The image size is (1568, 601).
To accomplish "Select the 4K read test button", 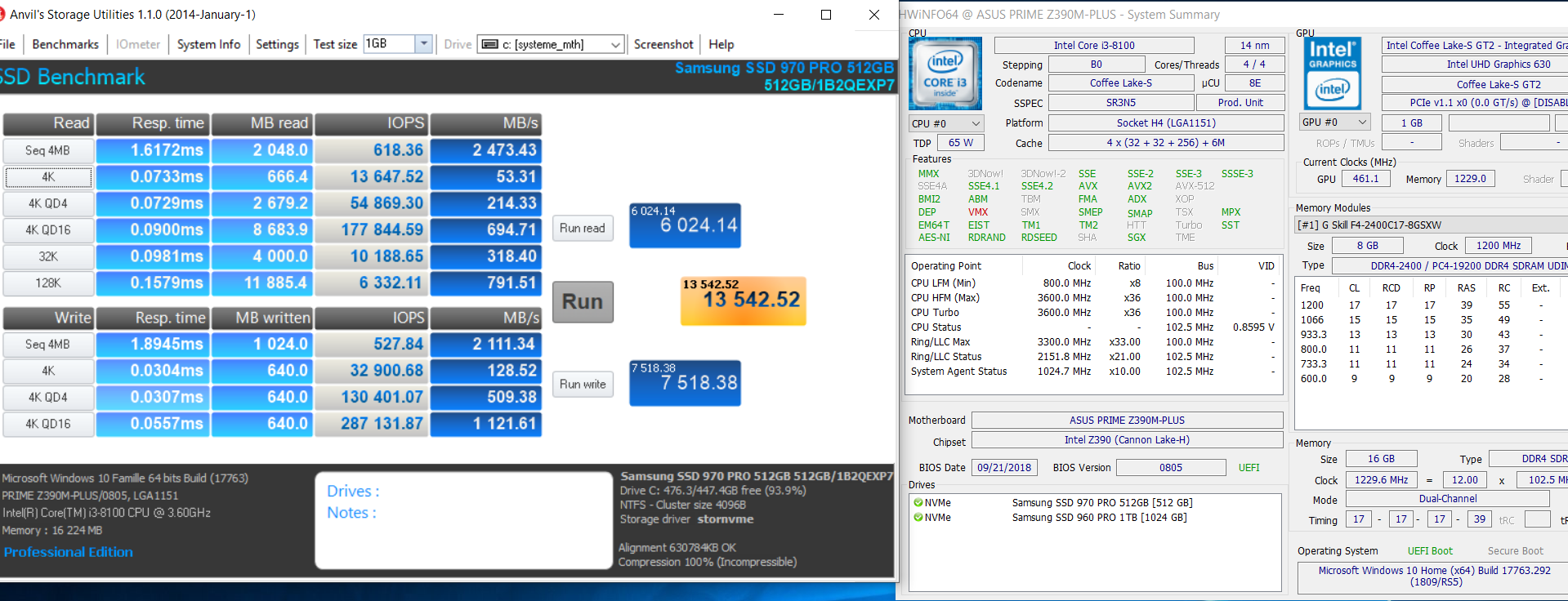I will tap(48, 177).
